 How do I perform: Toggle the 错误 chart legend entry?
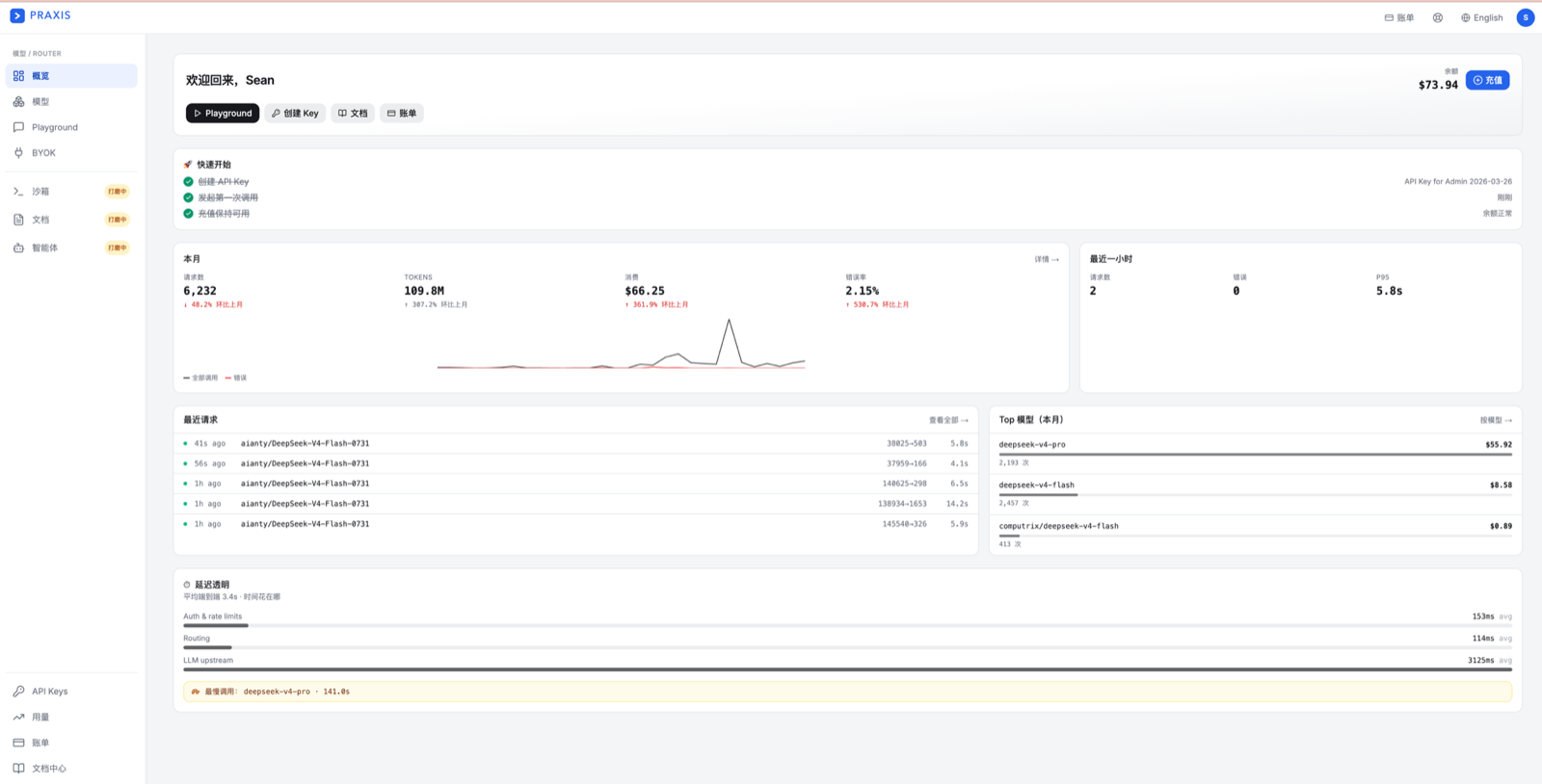(x=236, y=378)
